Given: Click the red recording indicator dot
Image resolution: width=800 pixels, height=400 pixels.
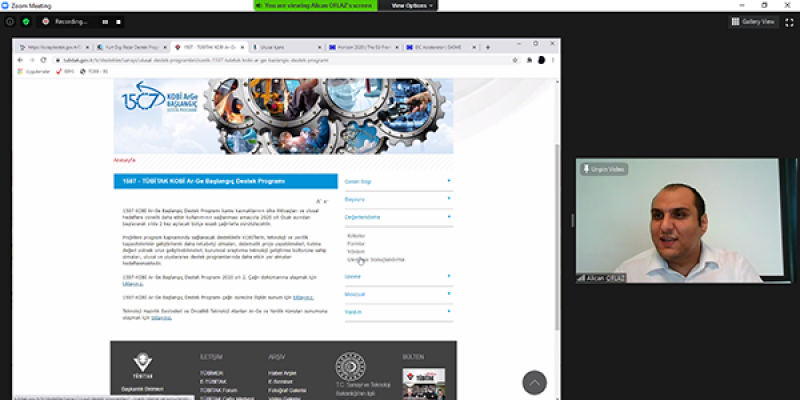Looking at the screenshot, I should [x=45, y=21].
